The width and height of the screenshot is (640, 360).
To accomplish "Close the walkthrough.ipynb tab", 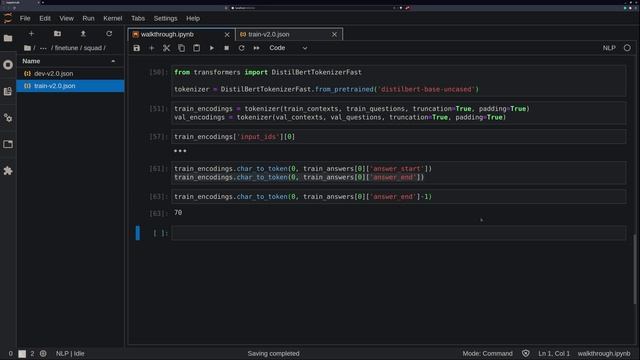I will coord(227,35).
